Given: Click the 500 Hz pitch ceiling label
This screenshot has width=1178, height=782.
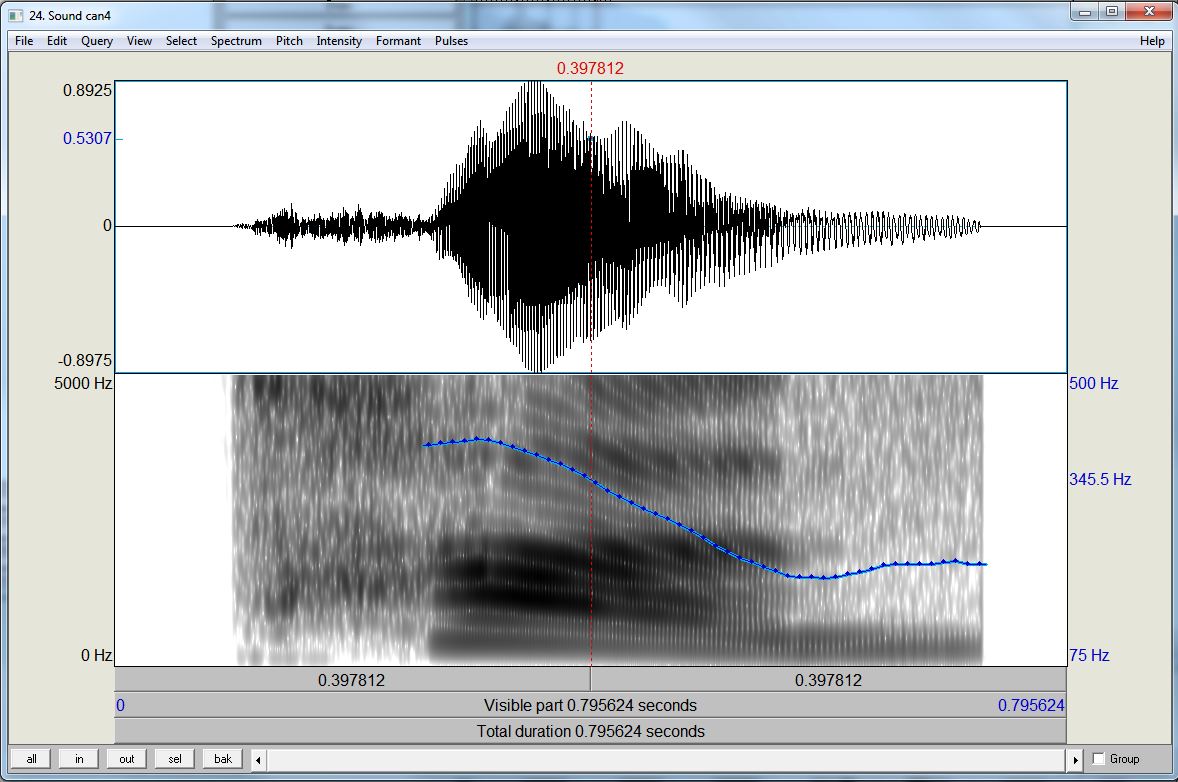Looking at the screenshot, I should click(x=1094, y=383).
